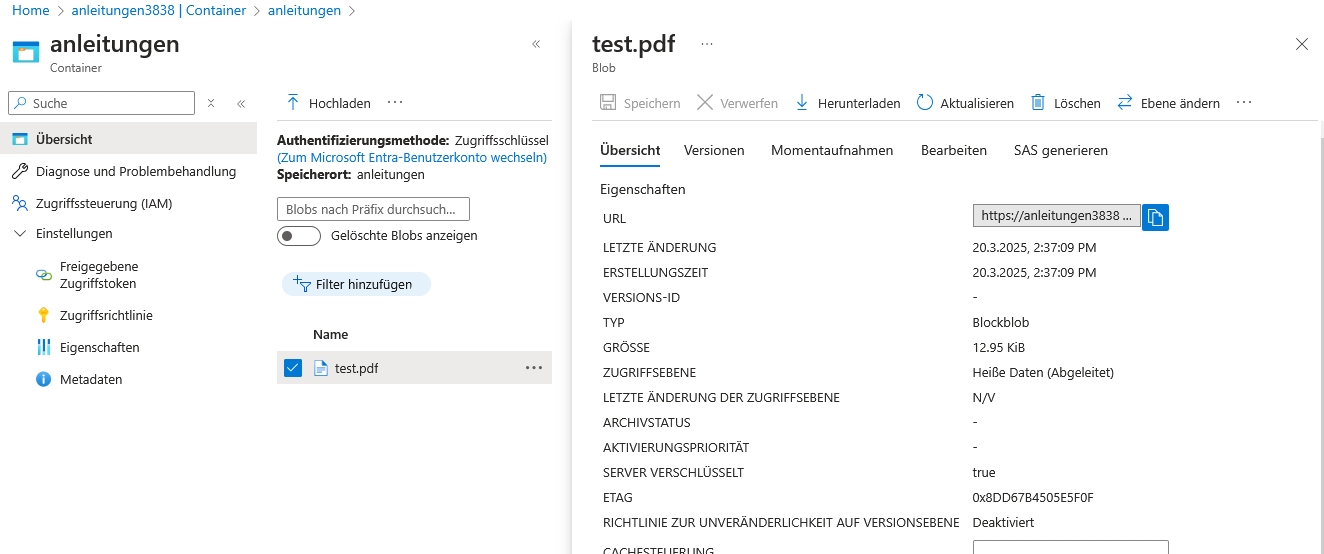1324x554 pixels.
Task: Uncheck the test.pdf row checkbox
Action: coord(293,368)
